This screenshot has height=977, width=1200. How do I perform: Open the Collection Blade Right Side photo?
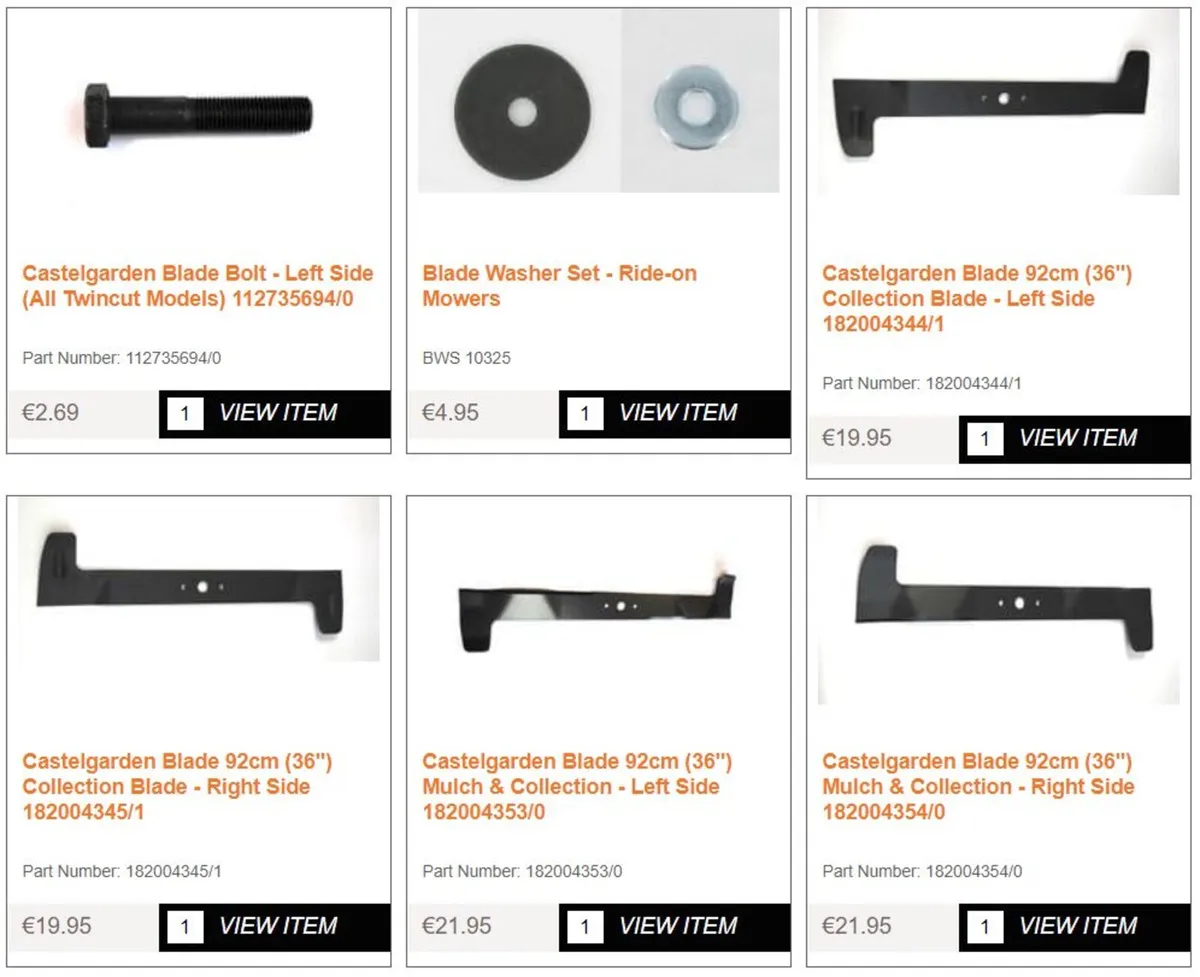point(198,579)
